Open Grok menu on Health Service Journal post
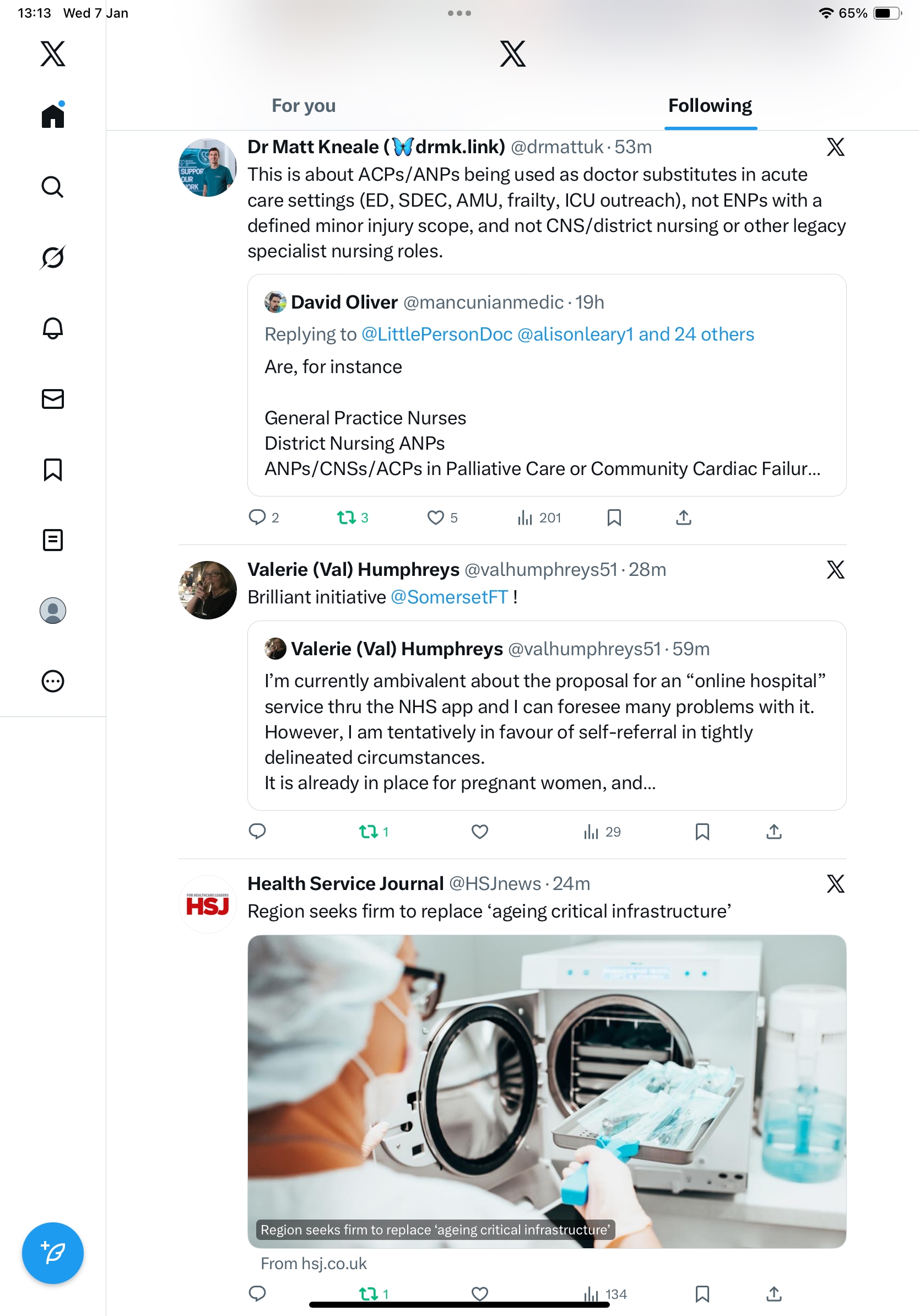Screen dimensions: 919x1316 (x=835, y=884)
